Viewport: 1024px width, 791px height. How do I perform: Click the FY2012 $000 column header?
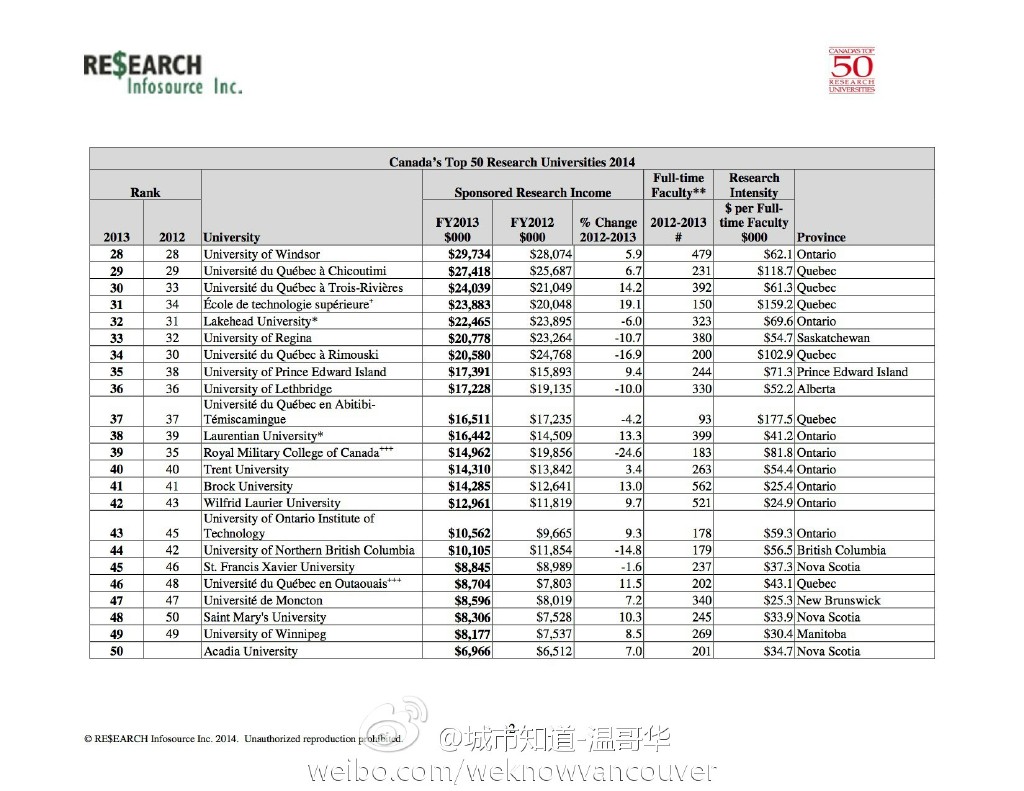pos(532,229)
